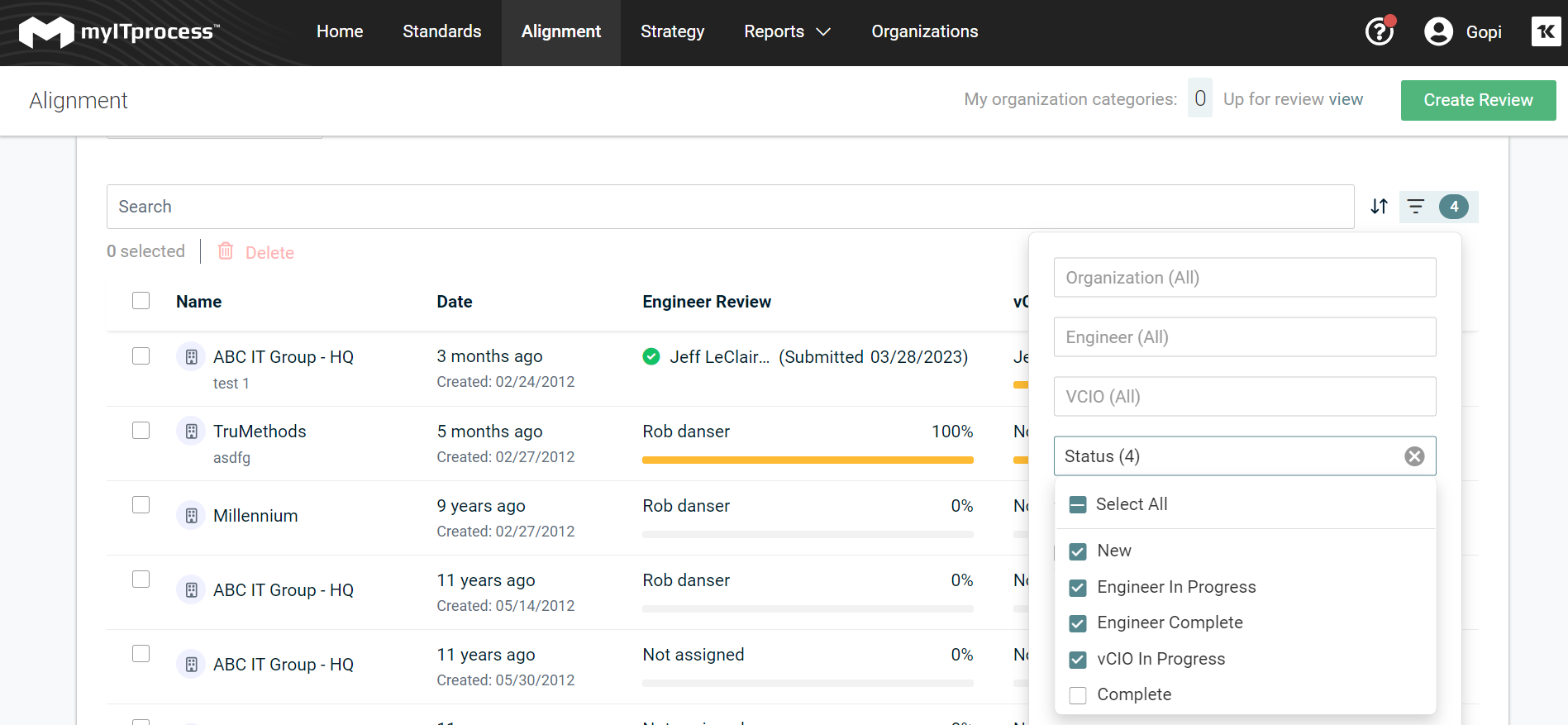Uncheck the New status checkbox
Viewport: 1568px width, 725px height.
pyautogui.click(x=1078, y=551)
